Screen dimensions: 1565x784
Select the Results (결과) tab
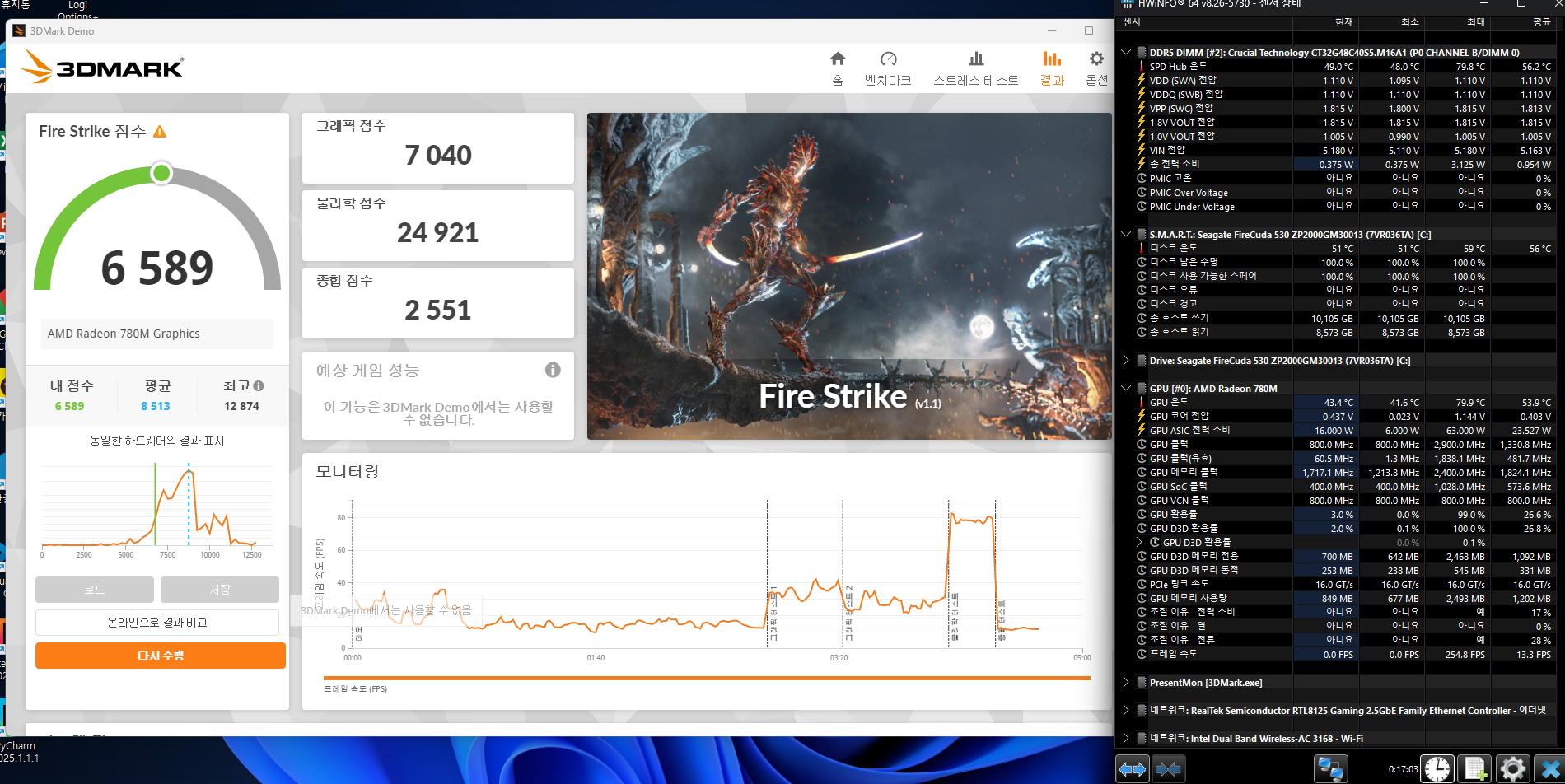point(1052,68)
